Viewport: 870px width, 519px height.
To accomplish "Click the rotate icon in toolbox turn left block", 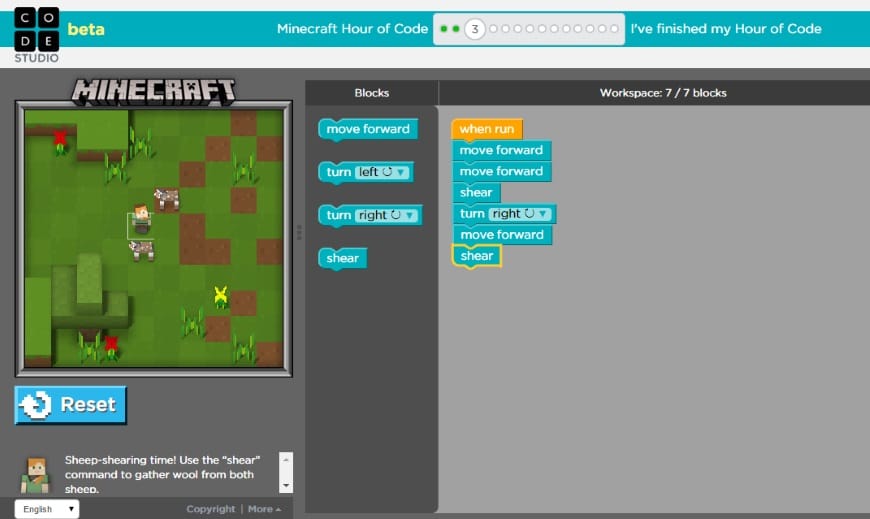I will point(387,172).
